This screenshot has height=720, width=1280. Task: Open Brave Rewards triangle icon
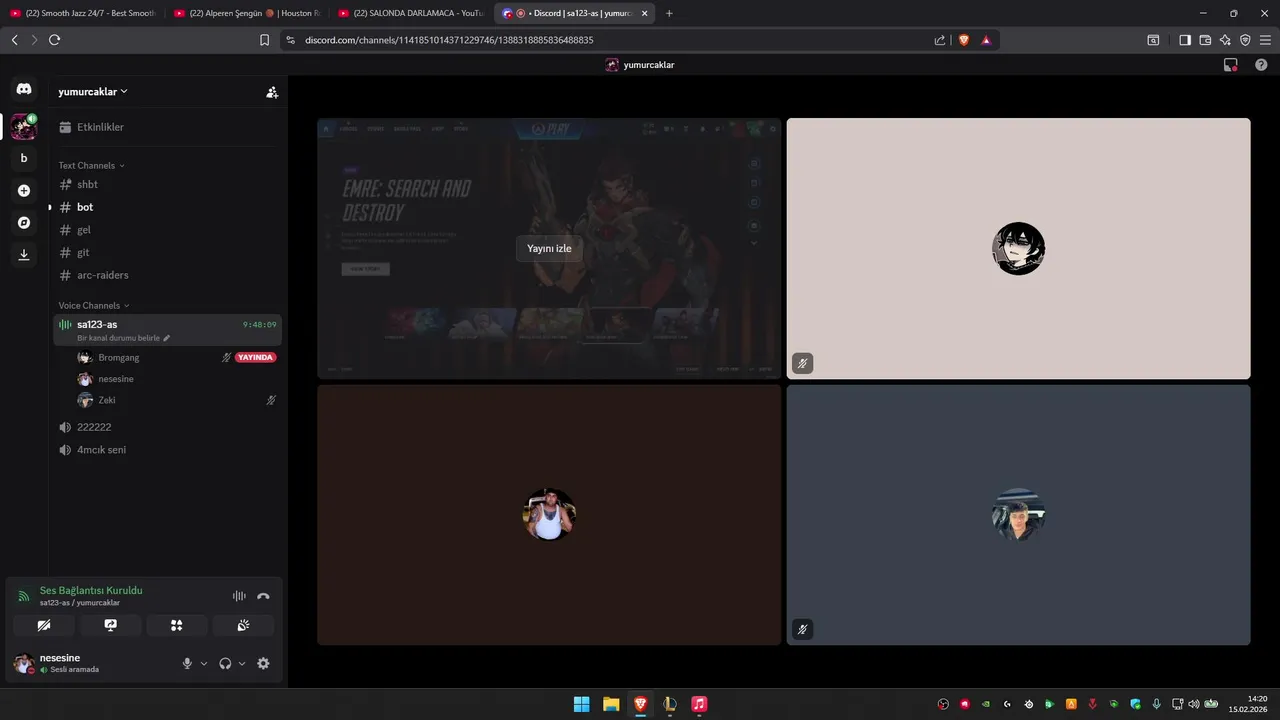pos(986,40)
